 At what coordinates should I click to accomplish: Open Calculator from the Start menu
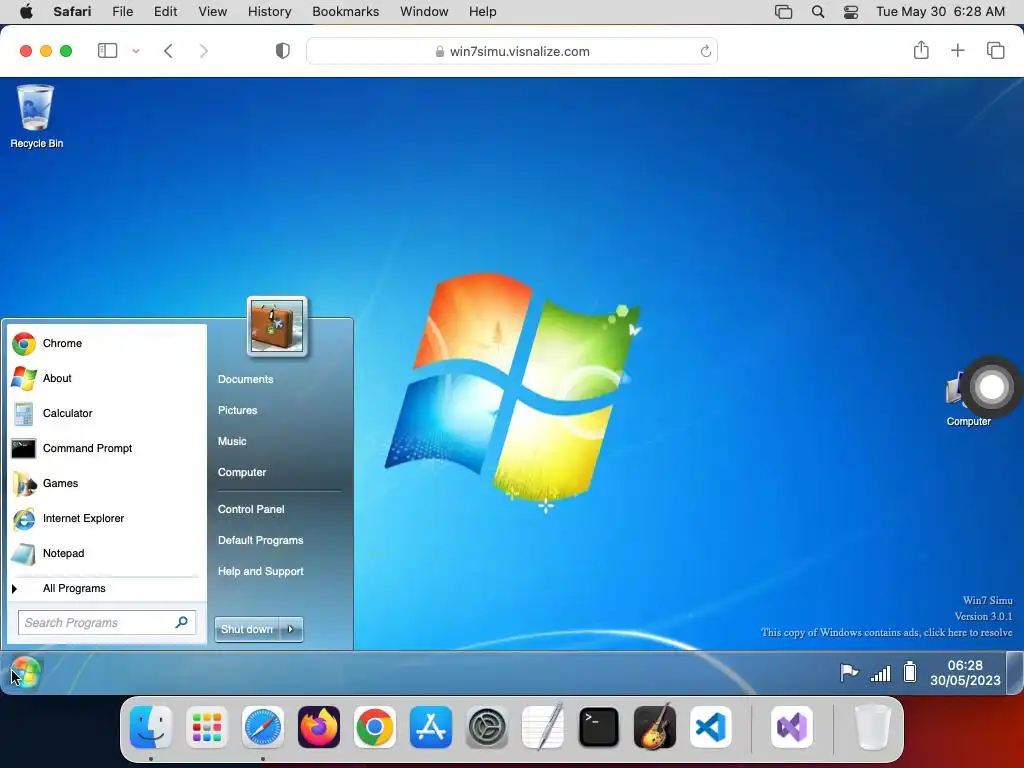click(107, 413)
